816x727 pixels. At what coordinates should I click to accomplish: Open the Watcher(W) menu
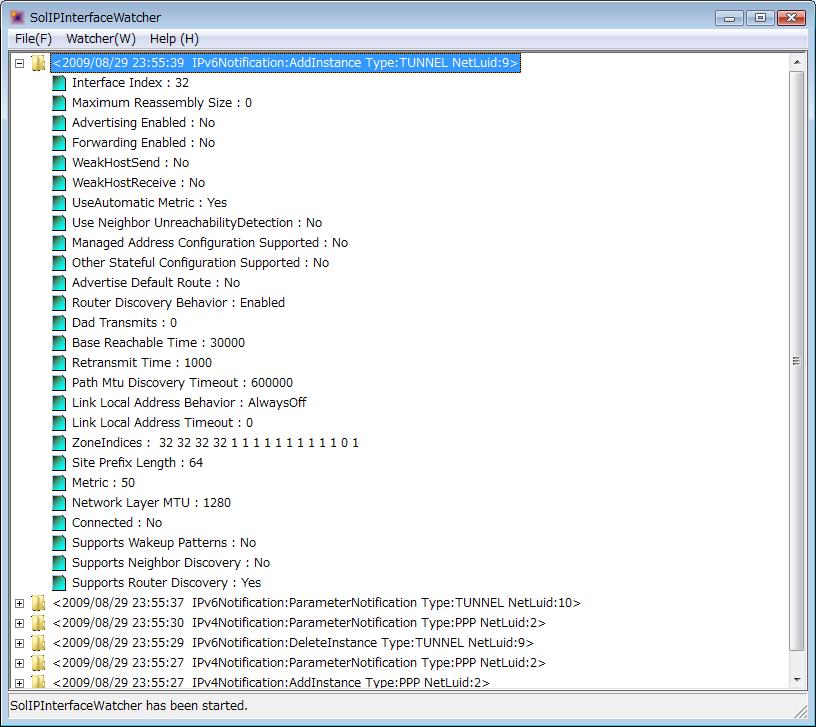[101, 39]
